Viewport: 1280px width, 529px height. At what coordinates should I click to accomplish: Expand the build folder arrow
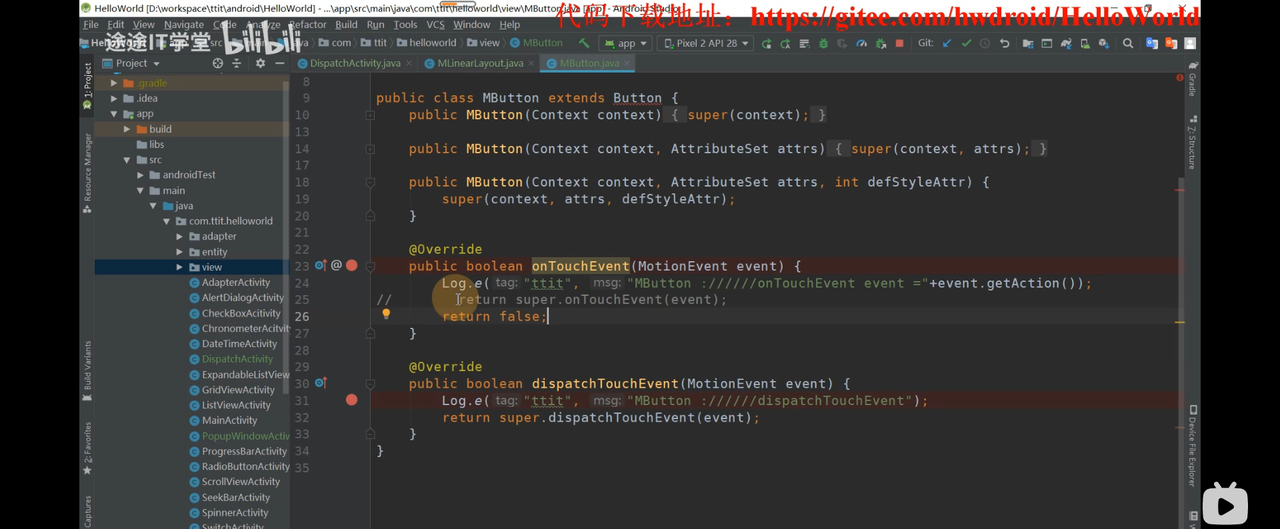(x=127, y=129)
